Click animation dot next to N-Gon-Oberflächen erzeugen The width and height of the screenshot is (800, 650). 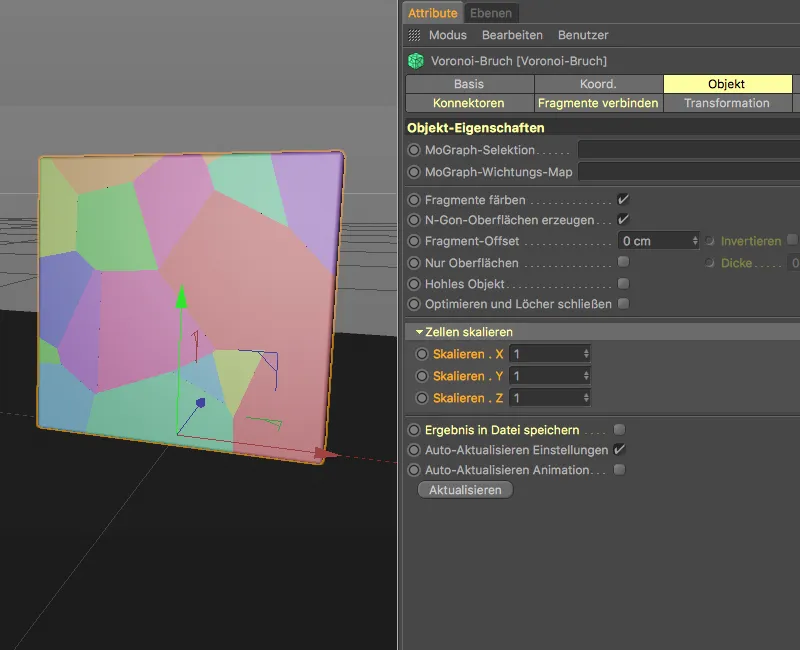(x=414, y=220)
